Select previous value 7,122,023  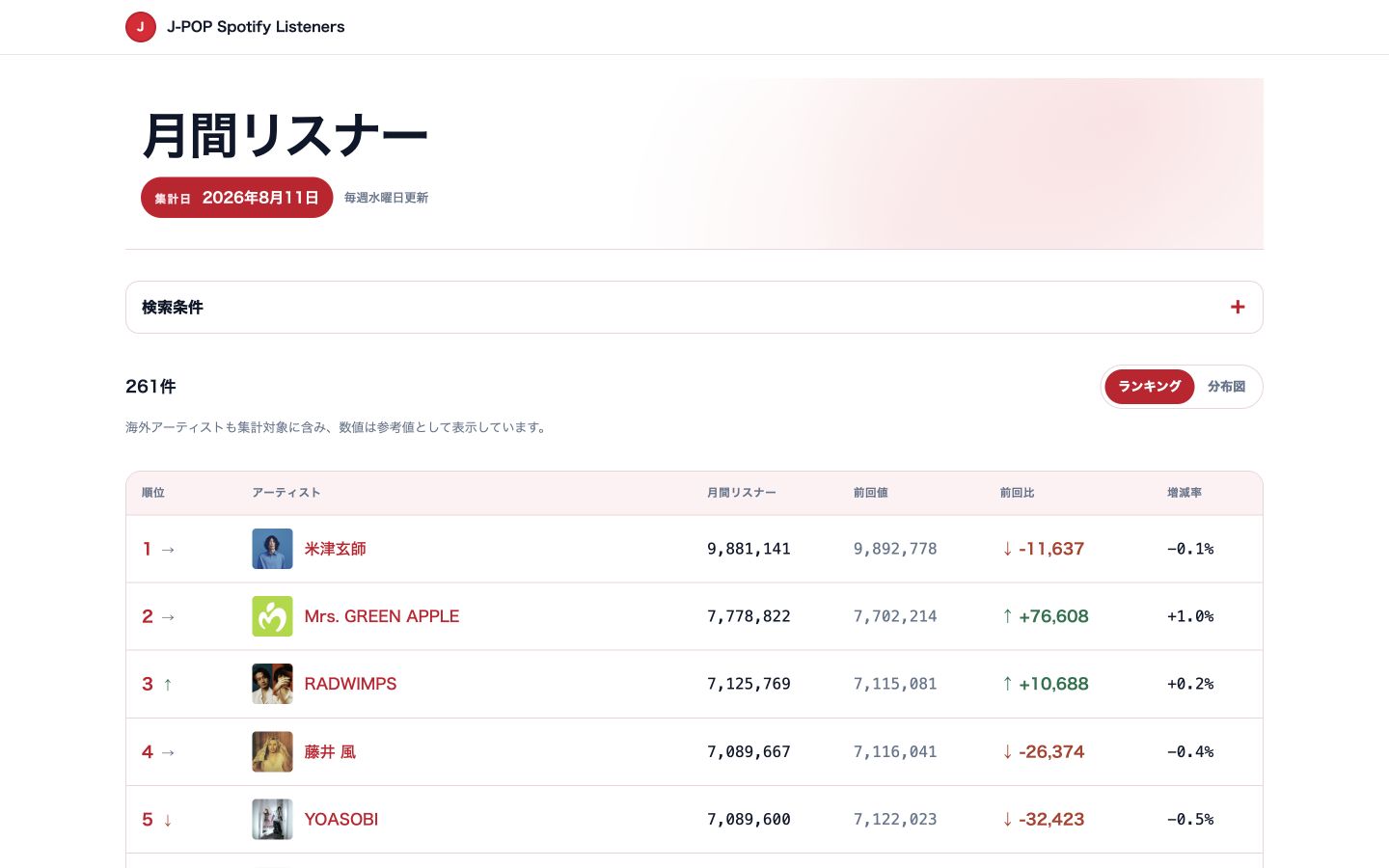pos(895,819)
